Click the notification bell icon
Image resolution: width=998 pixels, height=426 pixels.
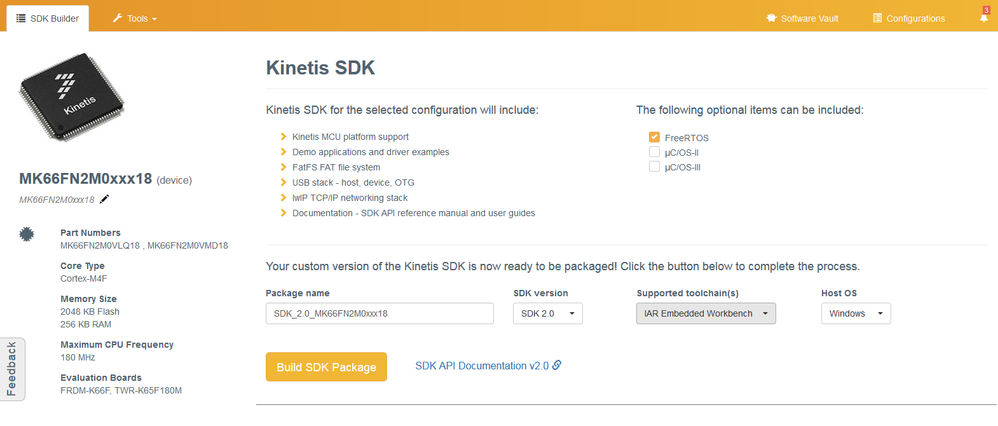click(983, 18)
